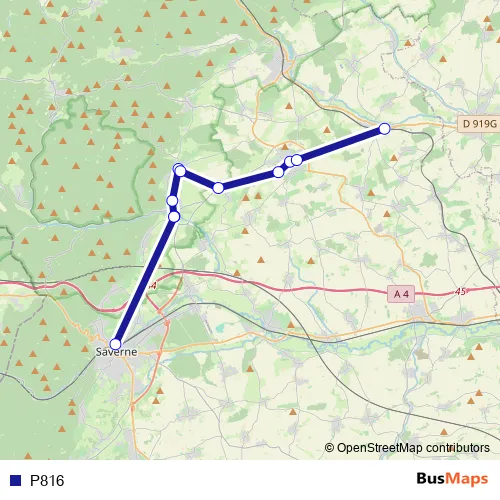Click the P816 blue legend color square
The height and width of the screenshot is (500, 500).
(x=15, y=480)
